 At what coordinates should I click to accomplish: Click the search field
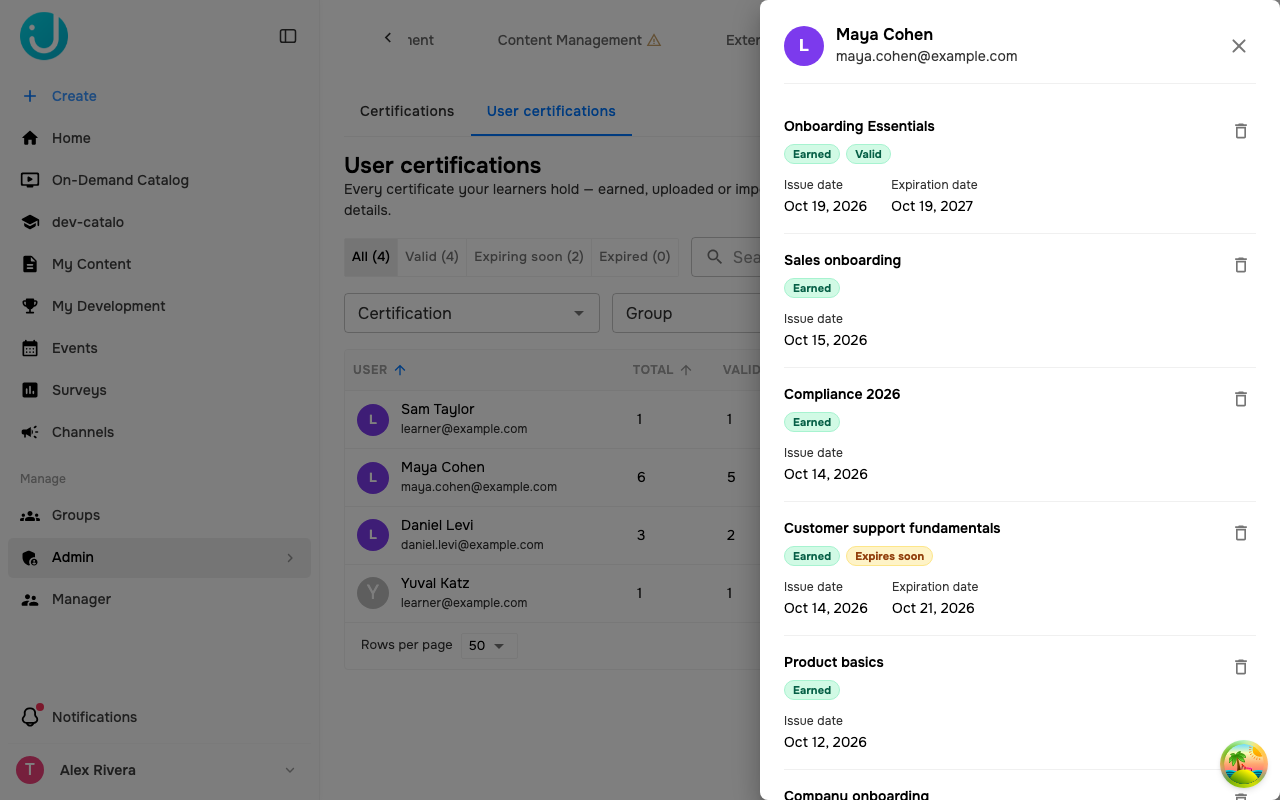point(727,257)
